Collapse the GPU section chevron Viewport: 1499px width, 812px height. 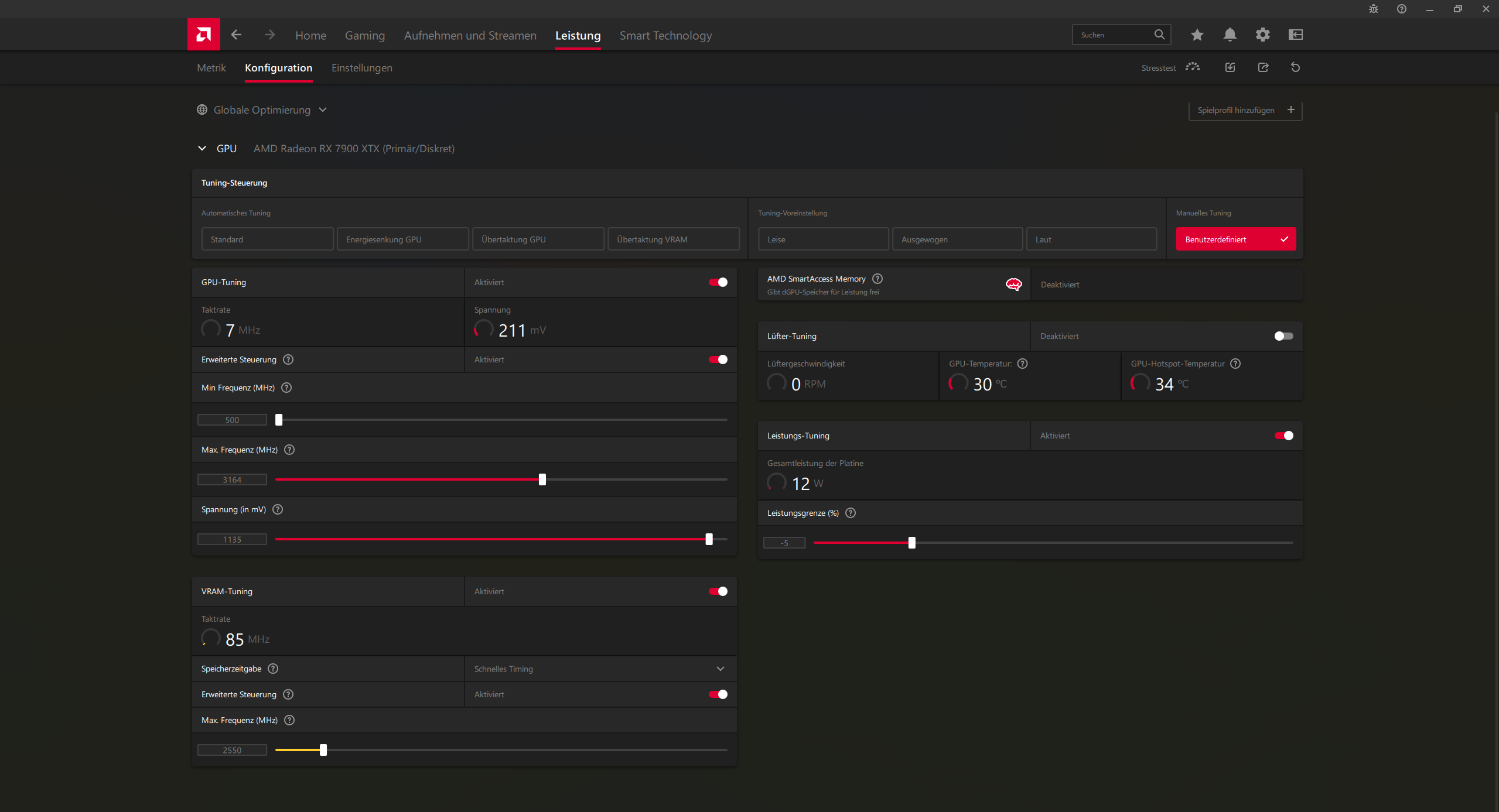[202, 149]
